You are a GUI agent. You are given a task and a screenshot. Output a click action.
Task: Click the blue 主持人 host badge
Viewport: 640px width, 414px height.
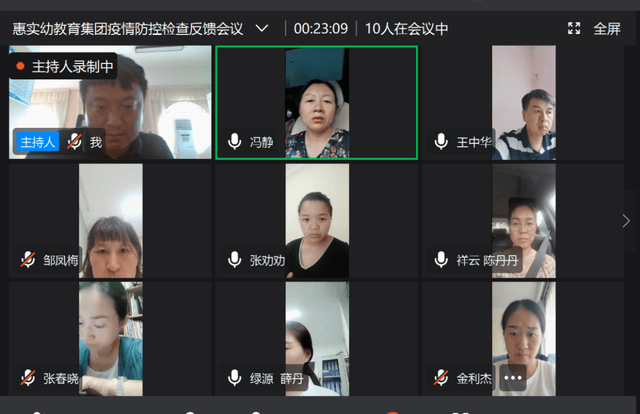tap(38, 142)
